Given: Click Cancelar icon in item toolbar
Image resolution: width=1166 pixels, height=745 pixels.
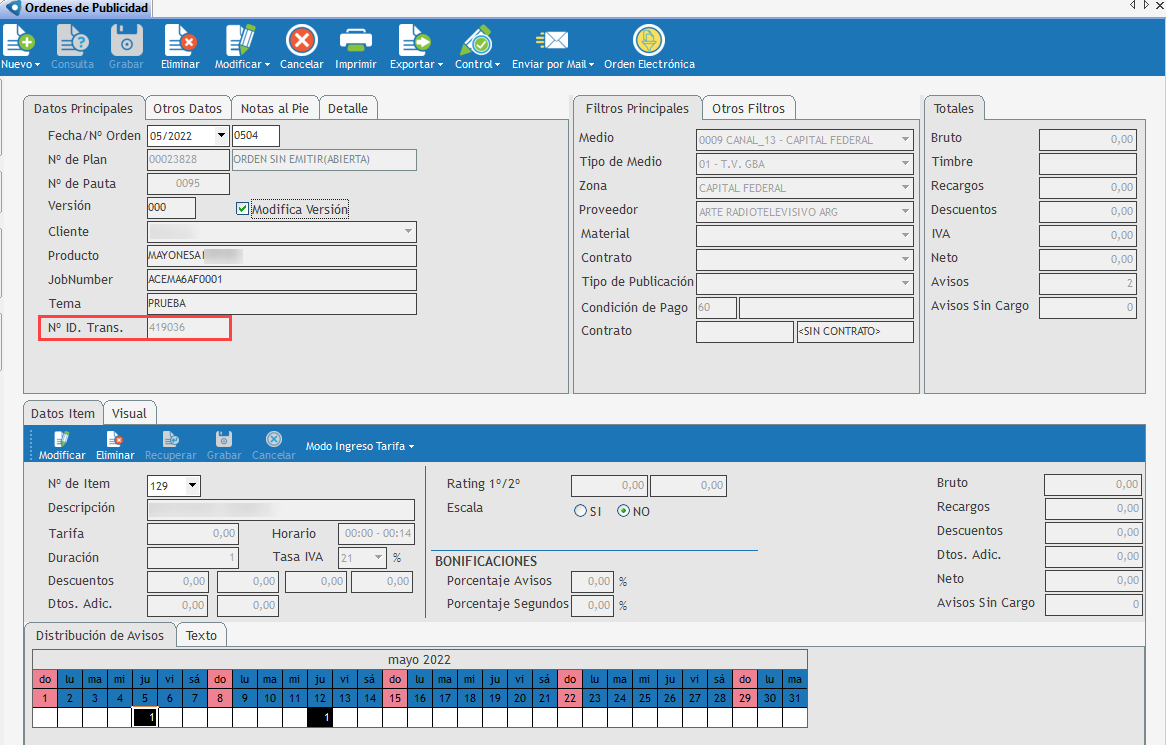Looking at the screenshot, I should [274, 439].
